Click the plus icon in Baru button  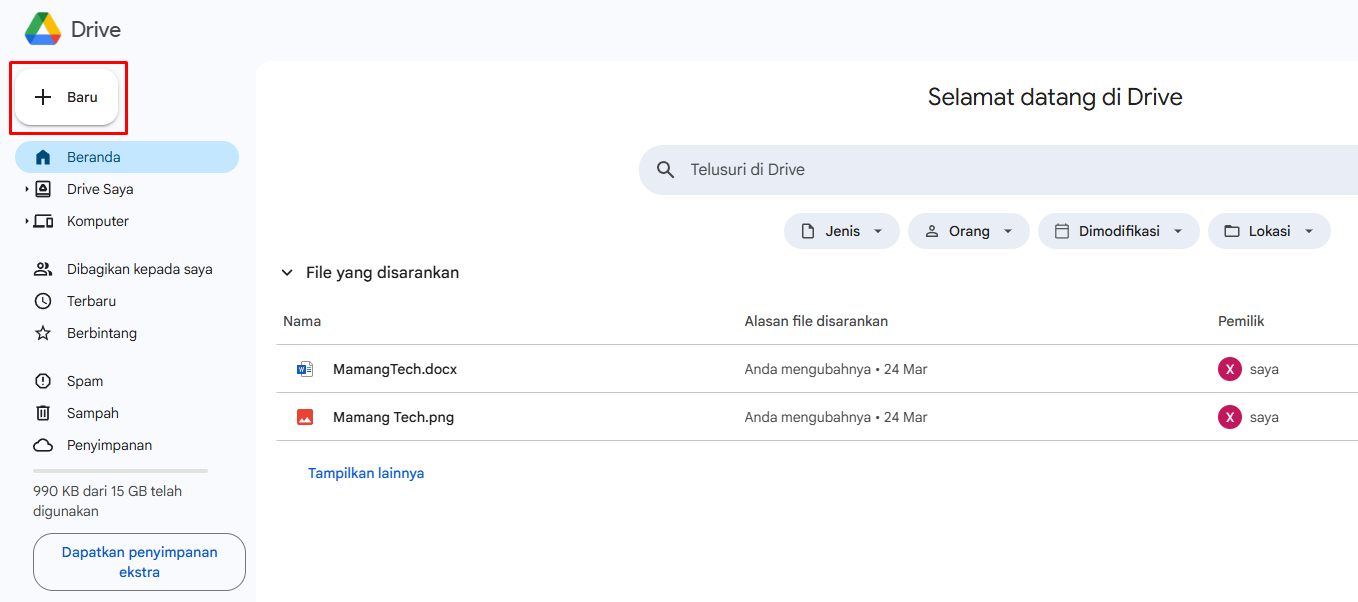coord(43,97)
